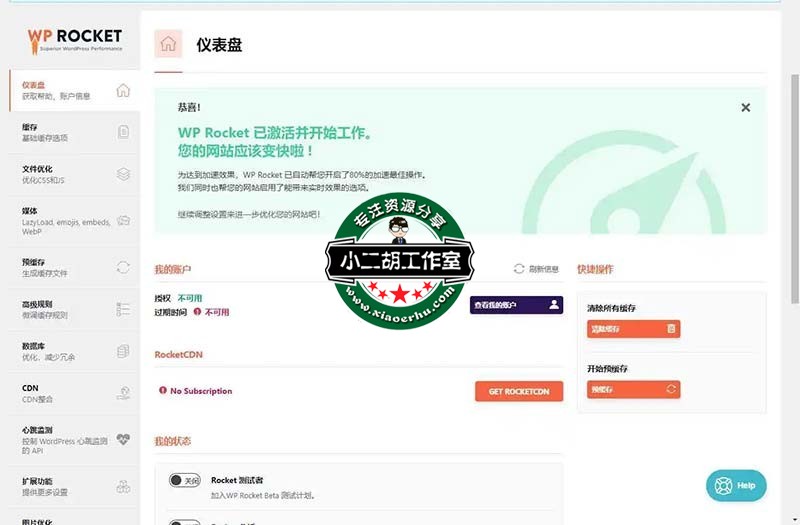The width and height of the screenshot is (800, 525).
Task: Click the WP Rocket logo
Action: coord(75,39)
